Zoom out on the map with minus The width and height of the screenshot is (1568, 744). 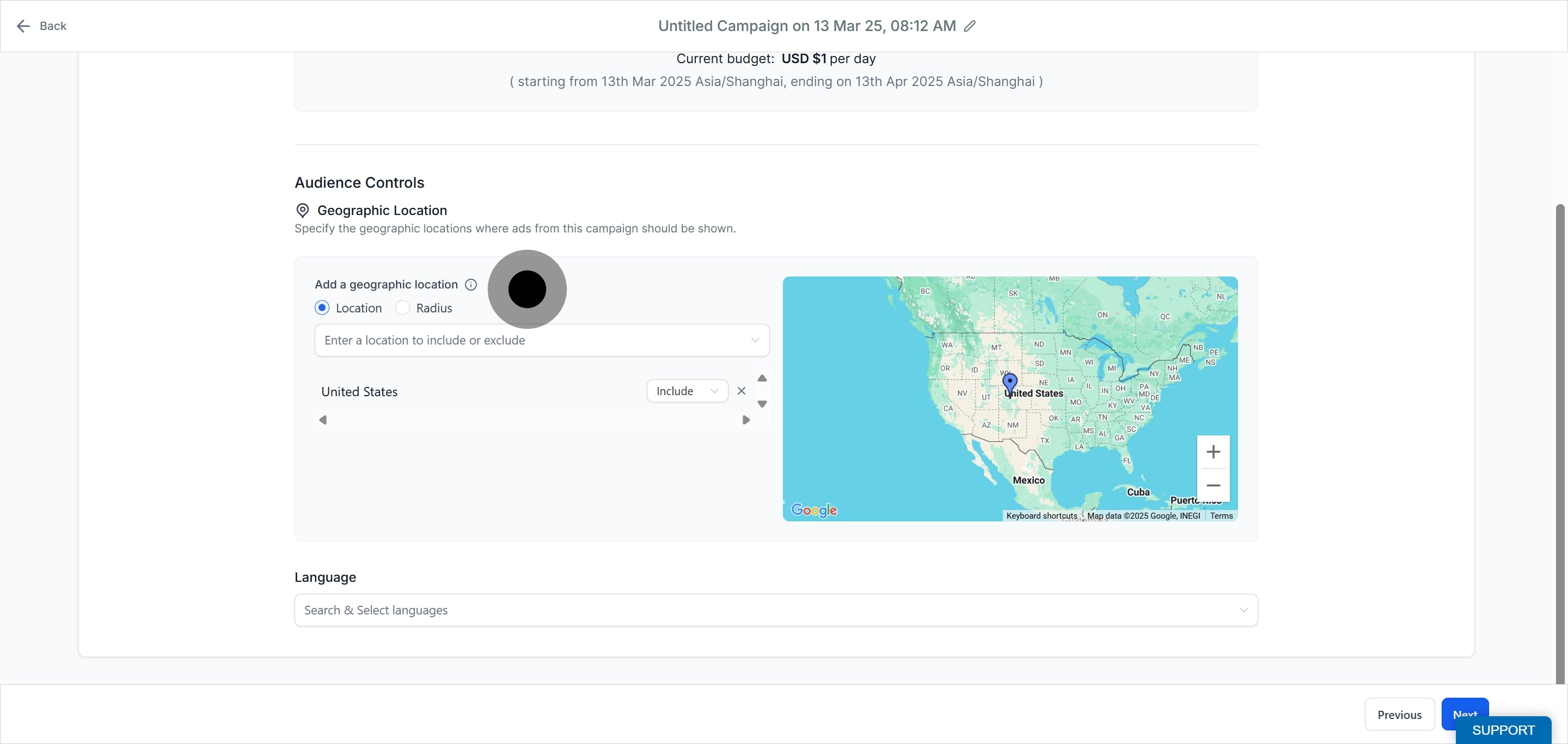[x=1213, y=485]
